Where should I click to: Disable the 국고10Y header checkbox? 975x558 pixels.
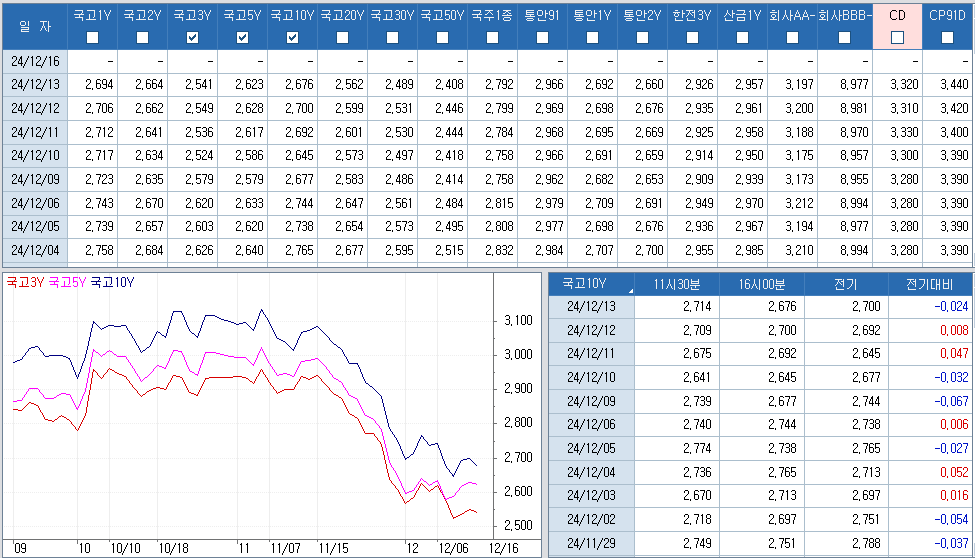[x=292, y=37]
